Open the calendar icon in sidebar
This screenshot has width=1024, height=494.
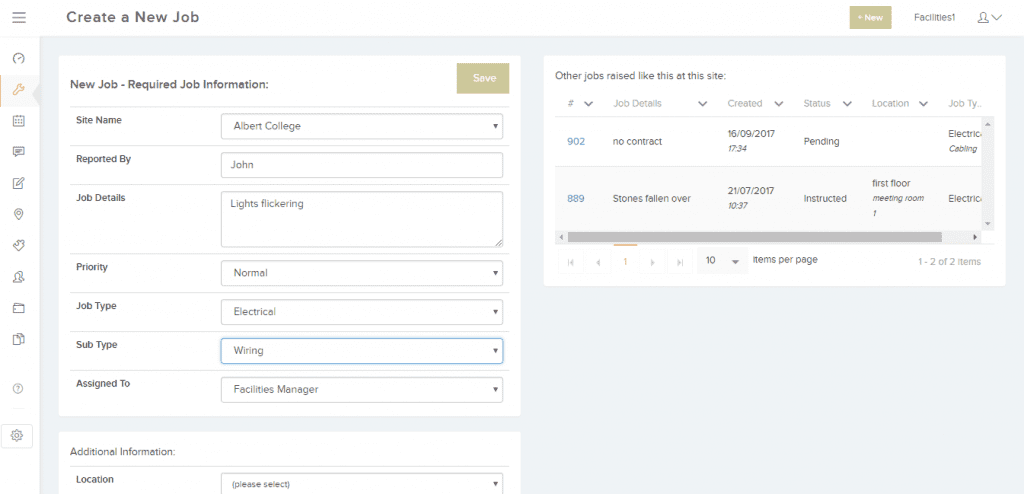click(18, 121)
